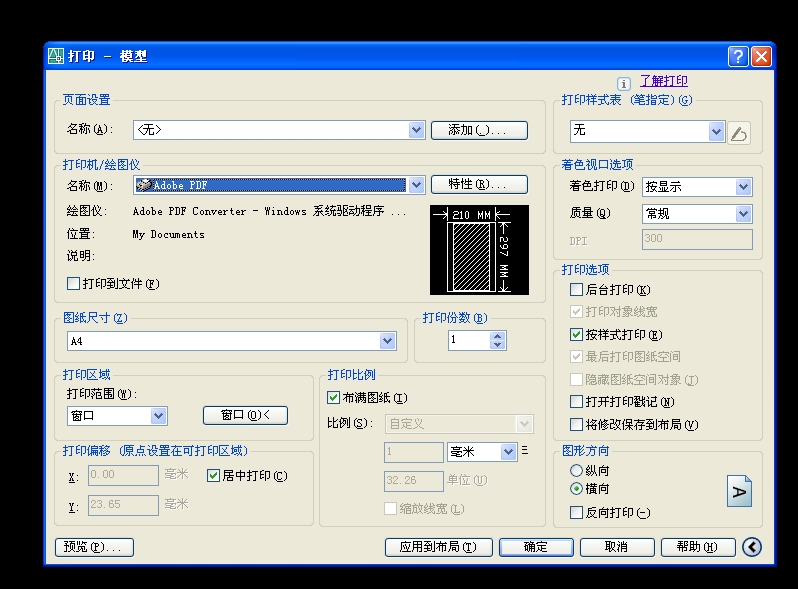The height and width of the screenshot is (589, 798).
Task: Enable 反向打印 upside-down plotting
Action: pos(576,512)
